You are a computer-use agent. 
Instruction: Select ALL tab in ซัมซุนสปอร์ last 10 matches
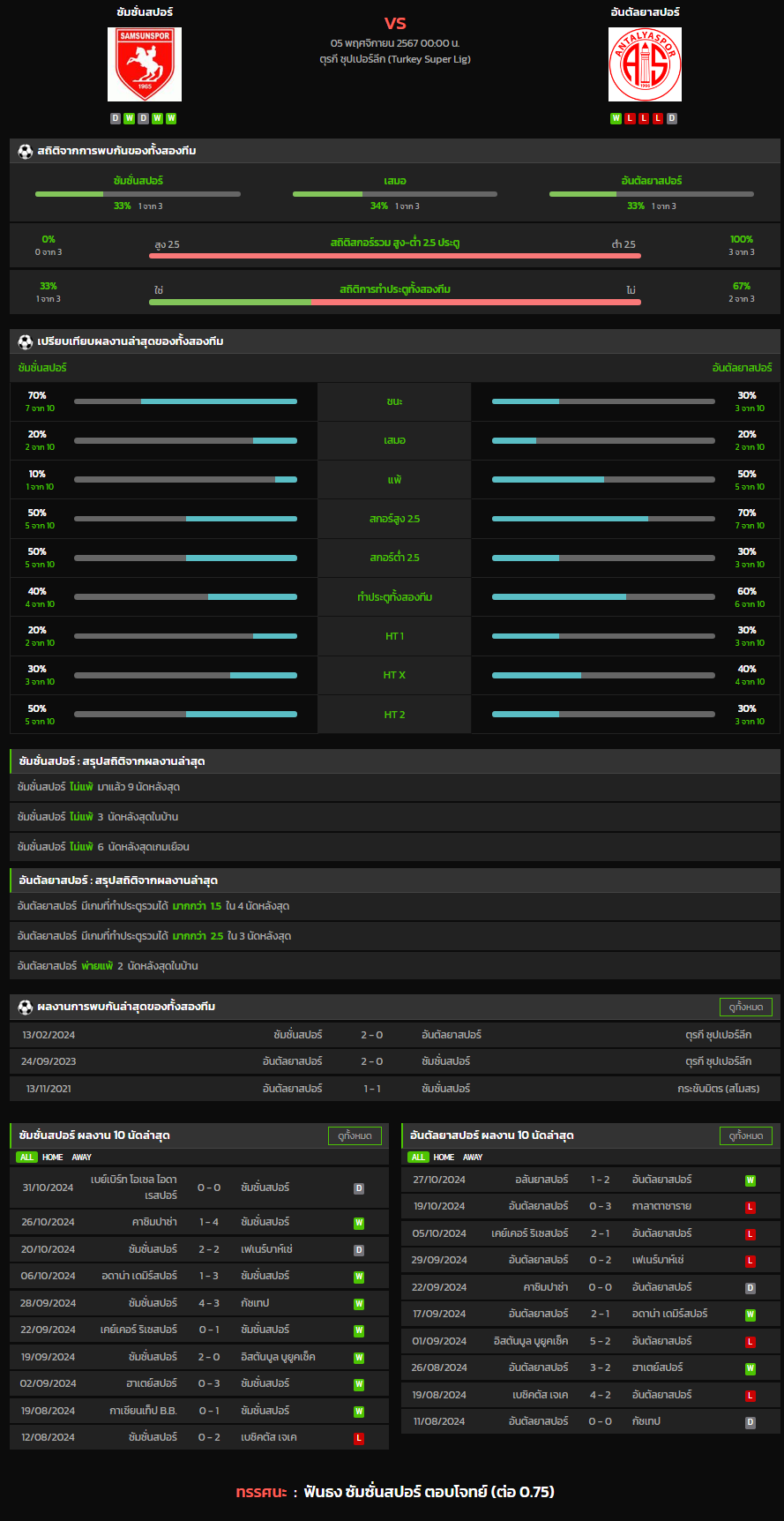[x=26, y=1157]
